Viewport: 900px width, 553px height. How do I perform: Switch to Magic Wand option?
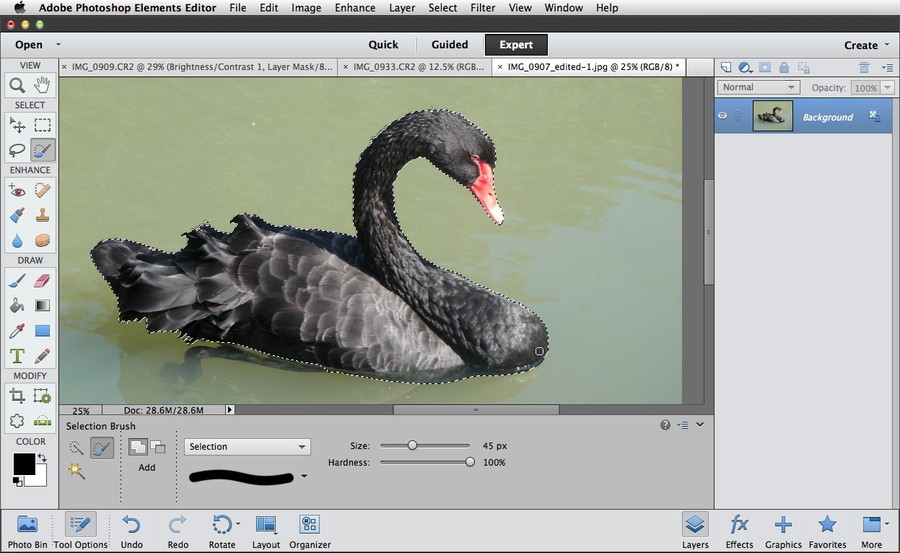pyautogui.click(x=76, y=471)
